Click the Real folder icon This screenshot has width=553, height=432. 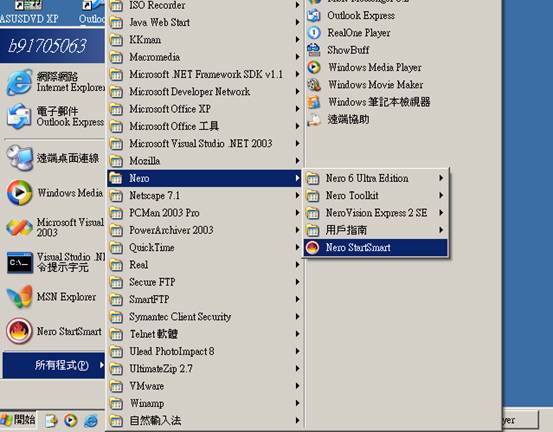[116, 265]
